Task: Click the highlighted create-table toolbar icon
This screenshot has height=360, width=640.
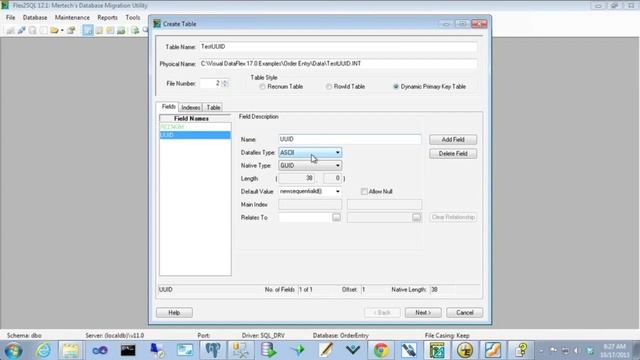Action: (x=88, y=30)
